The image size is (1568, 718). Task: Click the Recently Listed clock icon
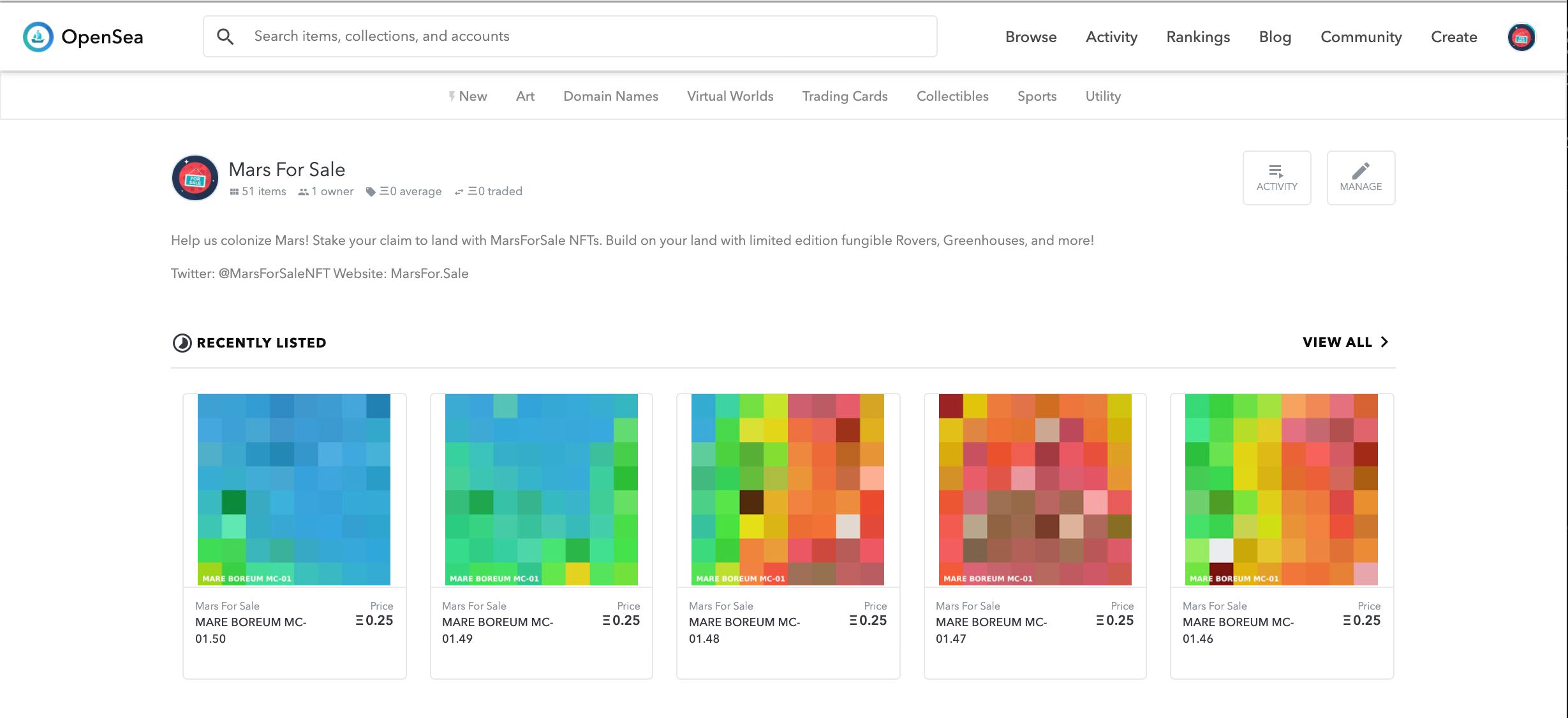coord(182,343)
